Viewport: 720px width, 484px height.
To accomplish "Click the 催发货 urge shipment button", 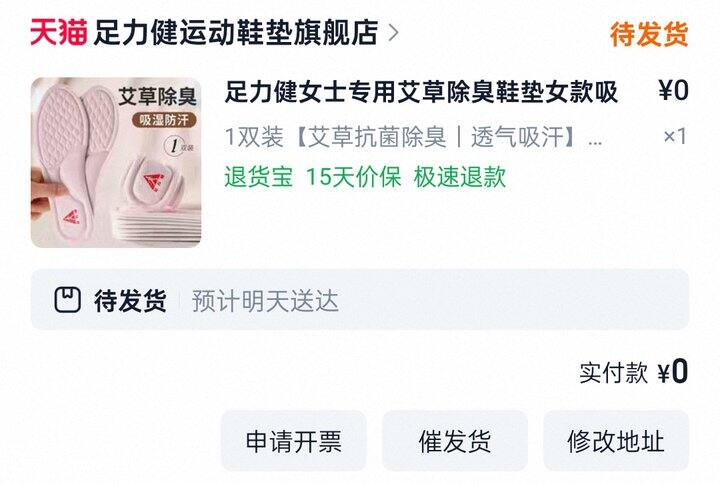I will [x=455, y=441].
